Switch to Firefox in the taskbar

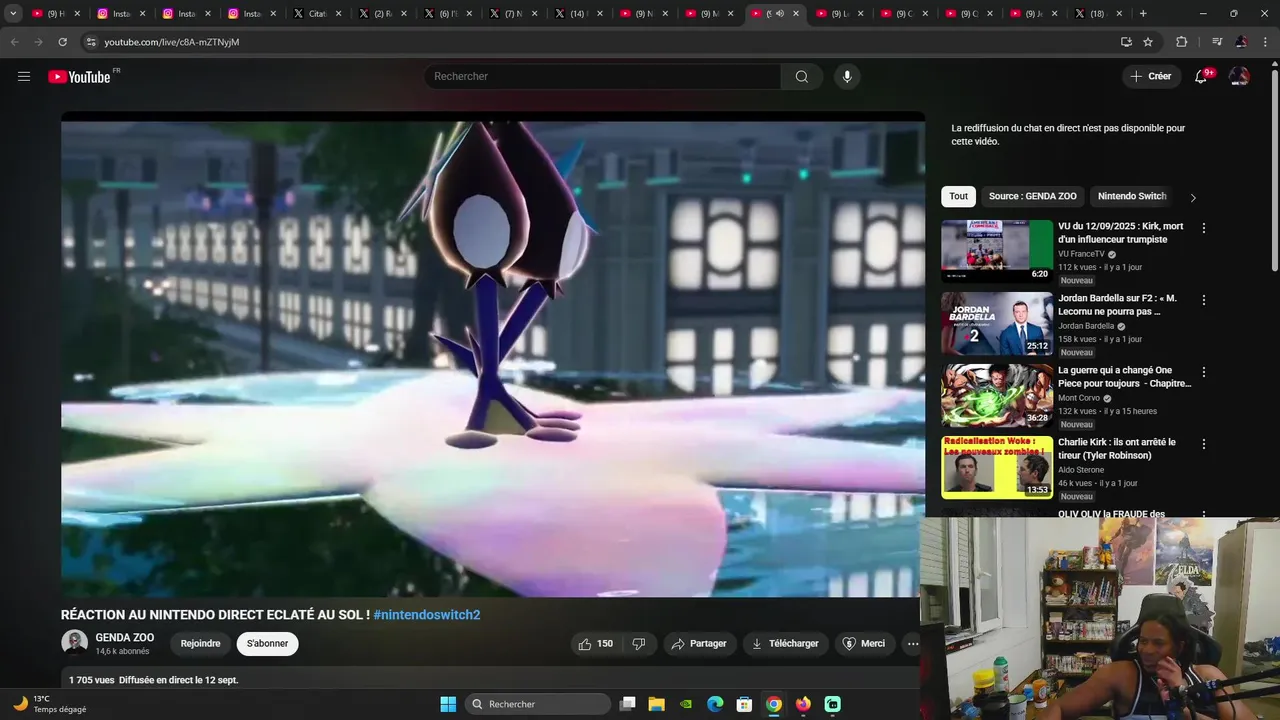(803, 704)
